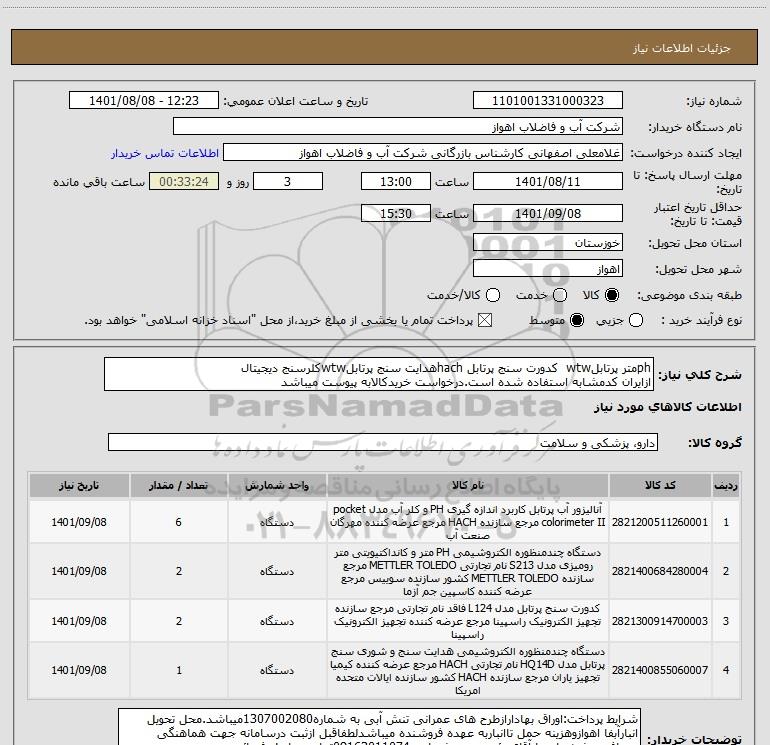Select the کالا/خدمت radio button
Image resolution: width=770 pixels, height=745 pixels.
click(493, 295)
